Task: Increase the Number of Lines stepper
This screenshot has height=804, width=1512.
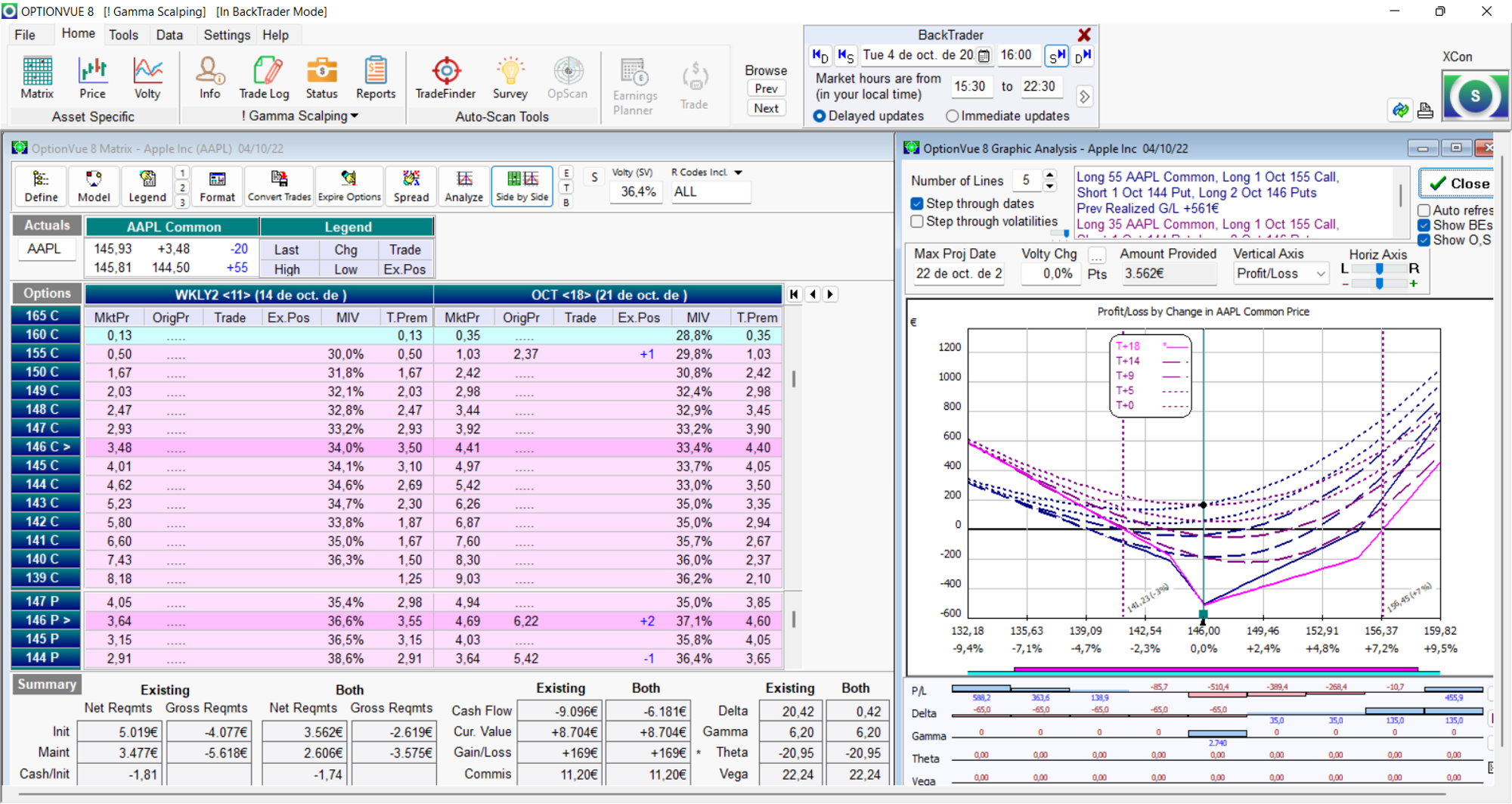Action: pyautogui.click(x=1050, y=175)
